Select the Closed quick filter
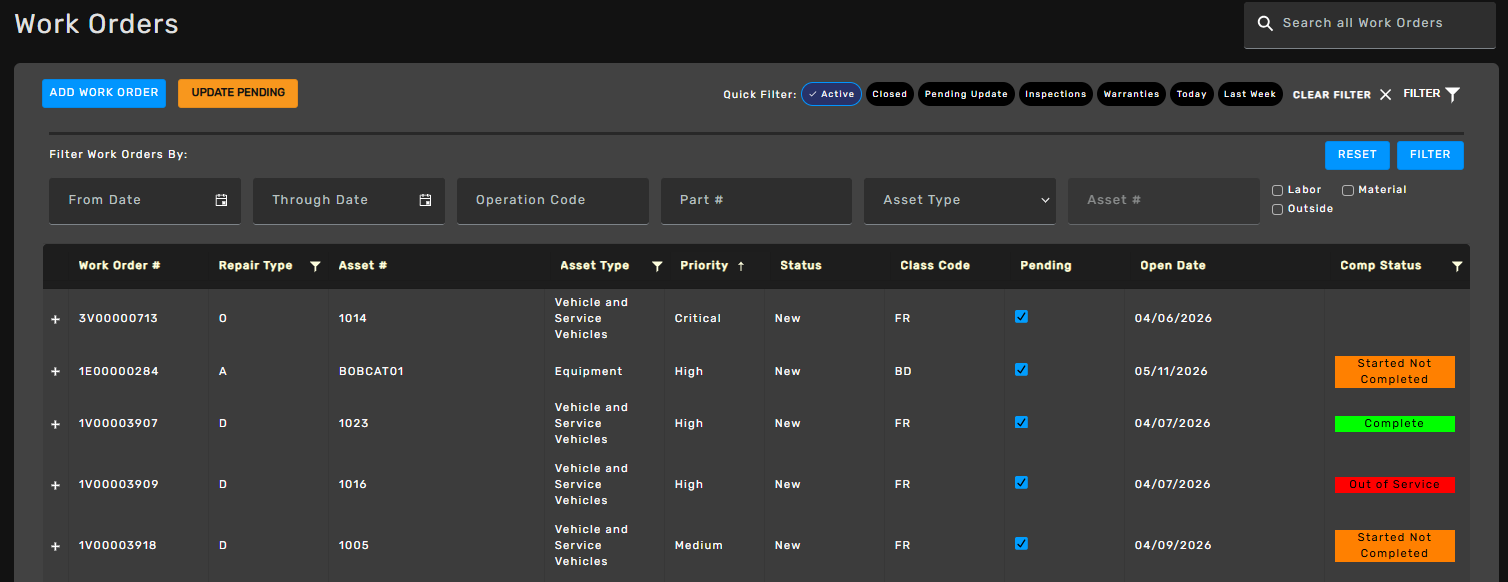 [889, 94]
